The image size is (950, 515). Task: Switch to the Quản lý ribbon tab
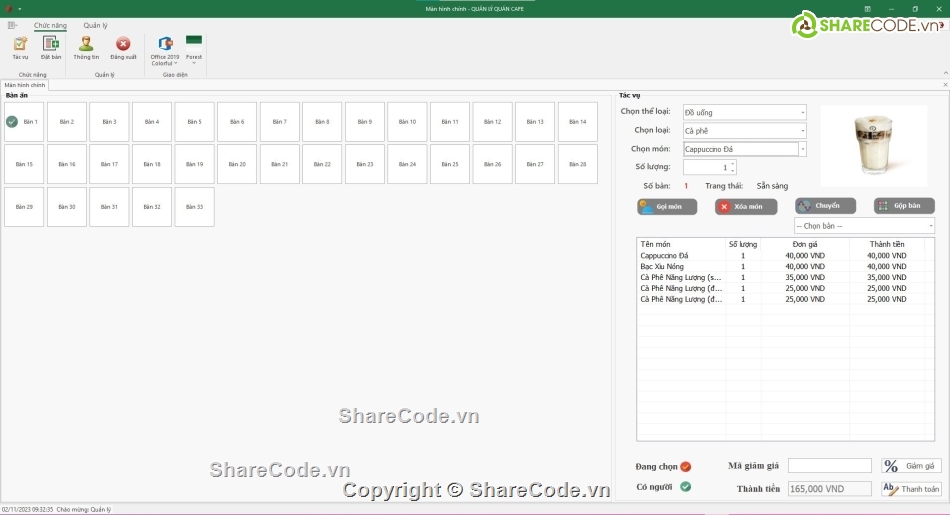[96, 25]
